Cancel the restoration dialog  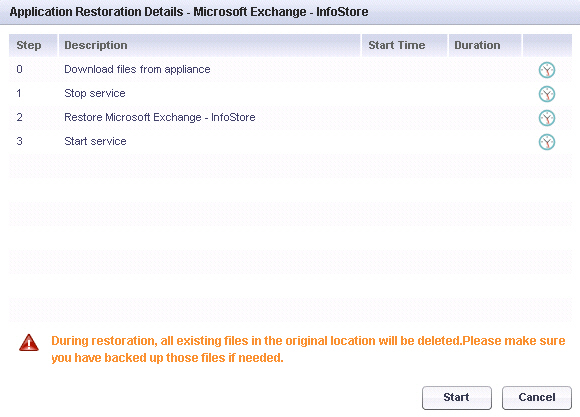[537, 398]
